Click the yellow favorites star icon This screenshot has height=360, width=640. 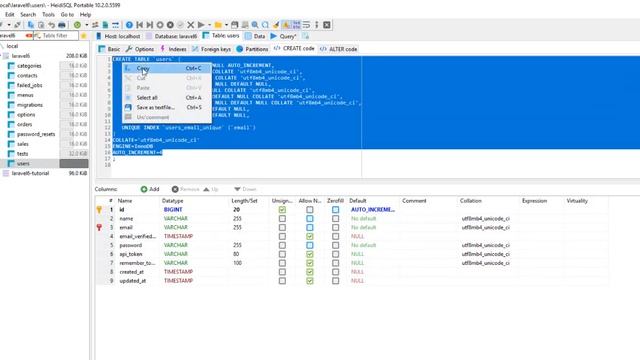[x=84, y=36]
